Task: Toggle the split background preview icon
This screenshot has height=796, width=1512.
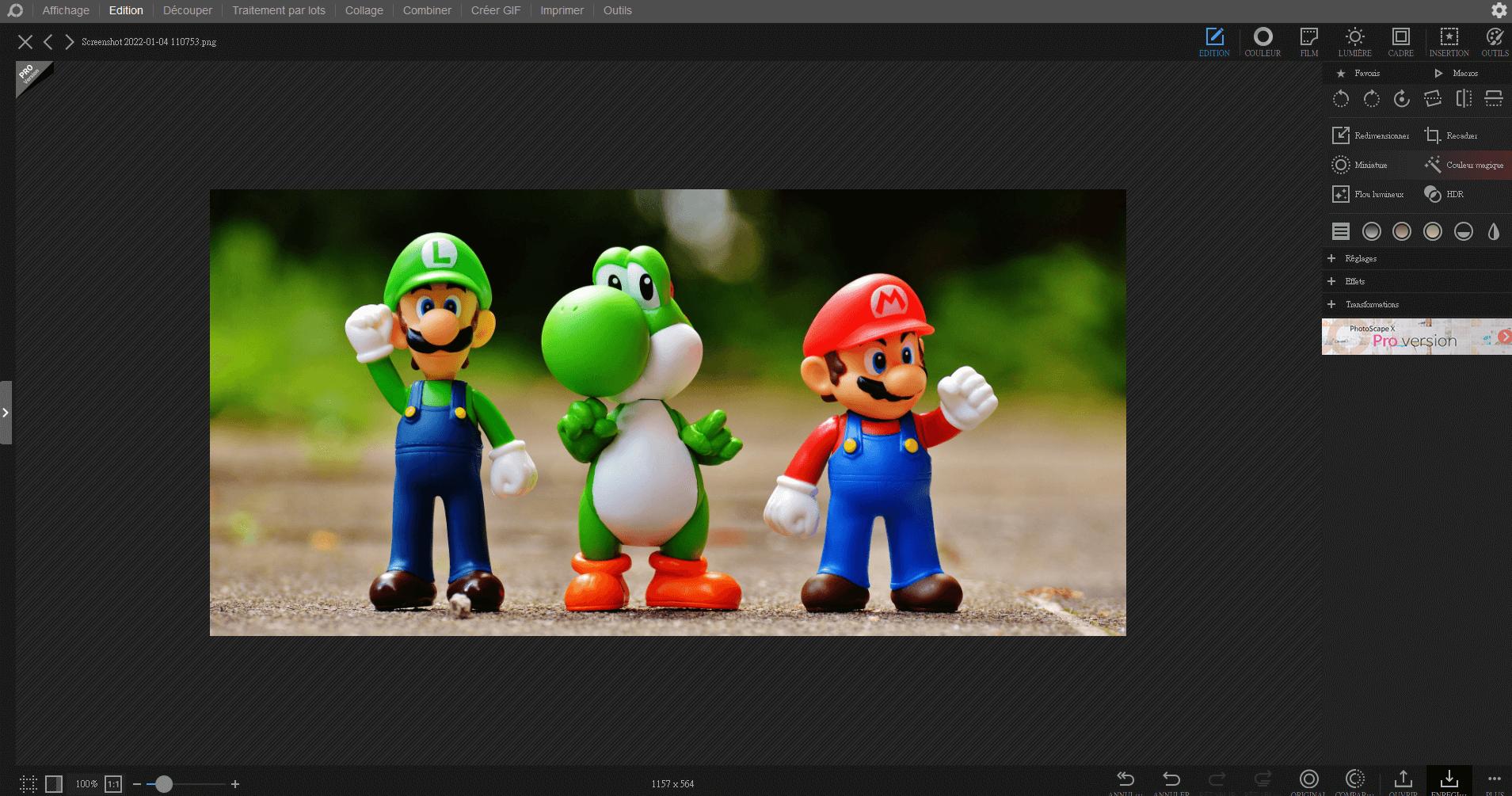Action: pyautogui.click(x=54, y=784)
